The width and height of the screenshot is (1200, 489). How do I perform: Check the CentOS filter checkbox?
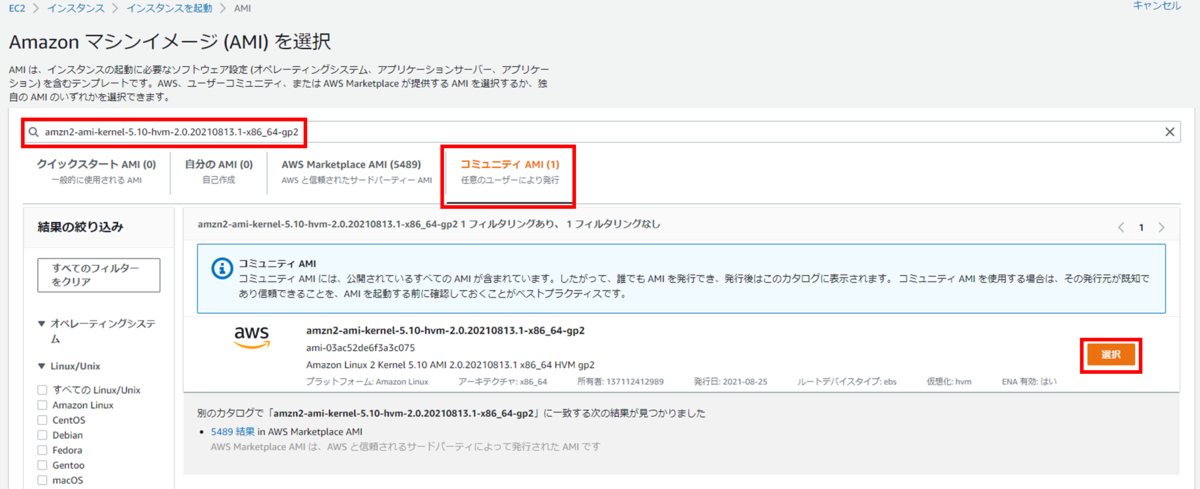42,420
